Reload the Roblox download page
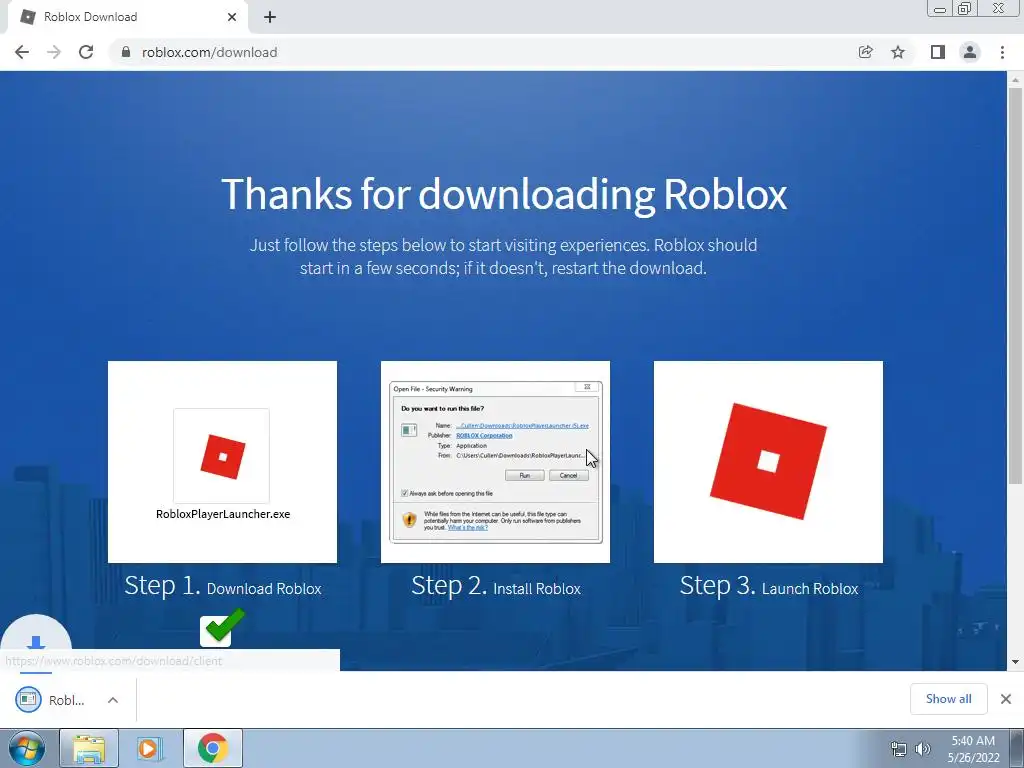 click(86, 52)
